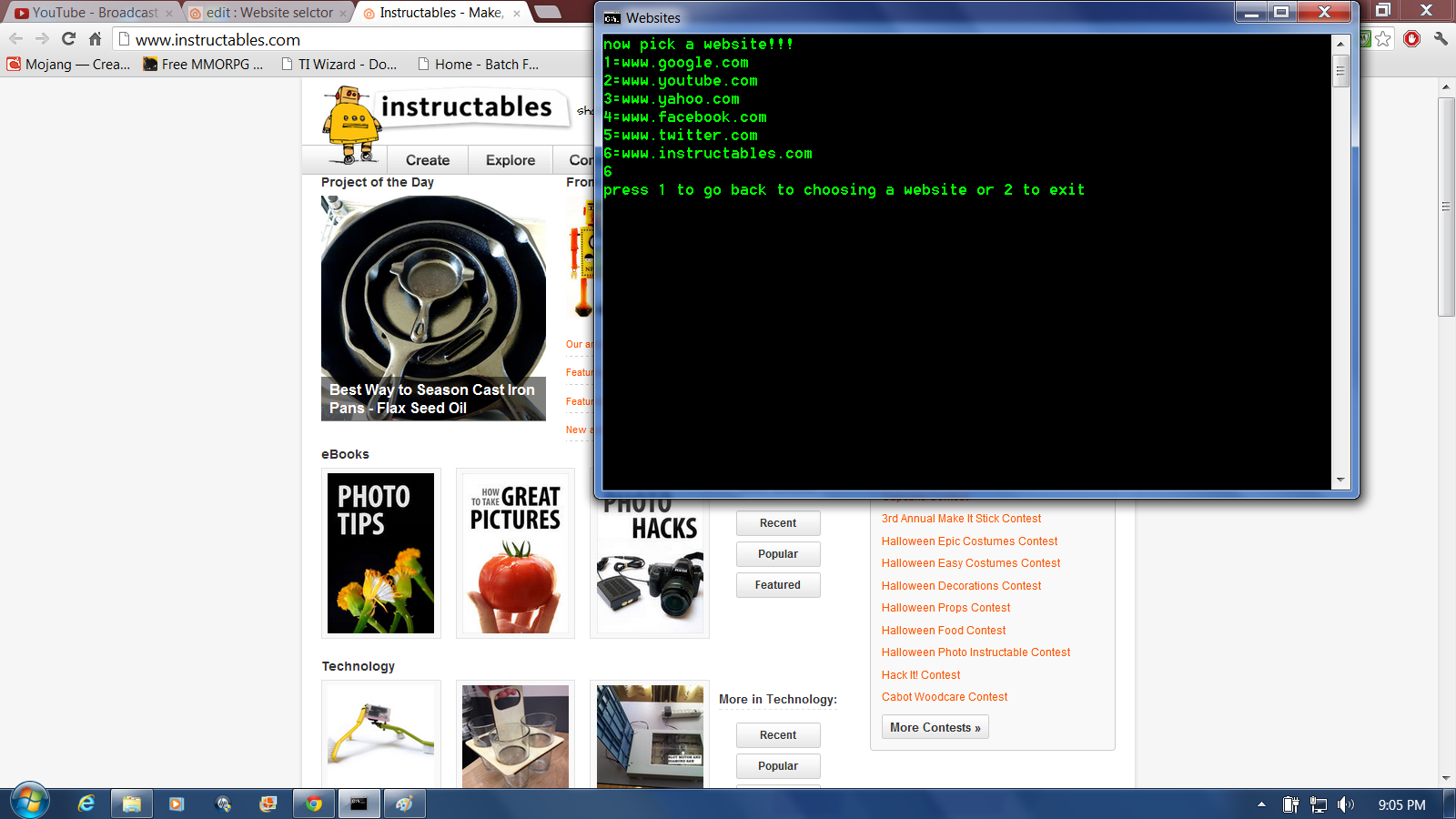Open the Cast Iron Pans project image
Viewport: 1456px width, 819px height.
pos(433,308)
